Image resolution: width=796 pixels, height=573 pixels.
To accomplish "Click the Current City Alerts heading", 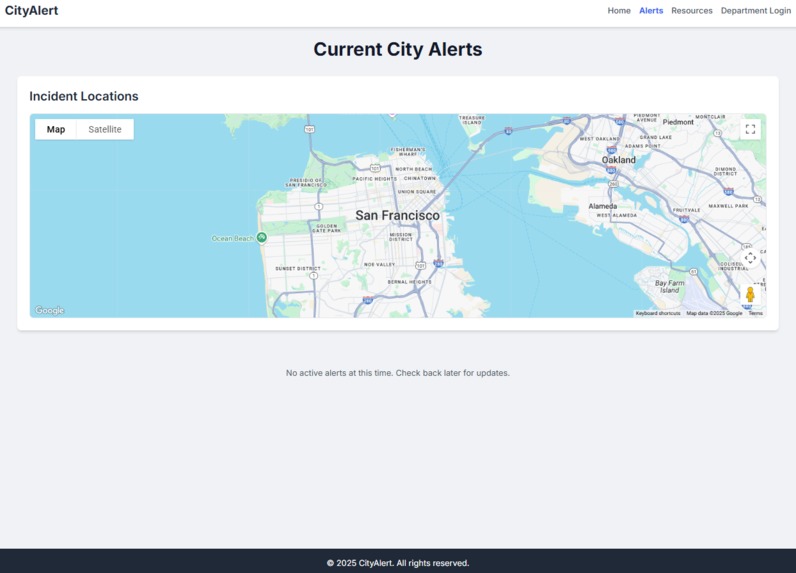I will coord(397,49).
